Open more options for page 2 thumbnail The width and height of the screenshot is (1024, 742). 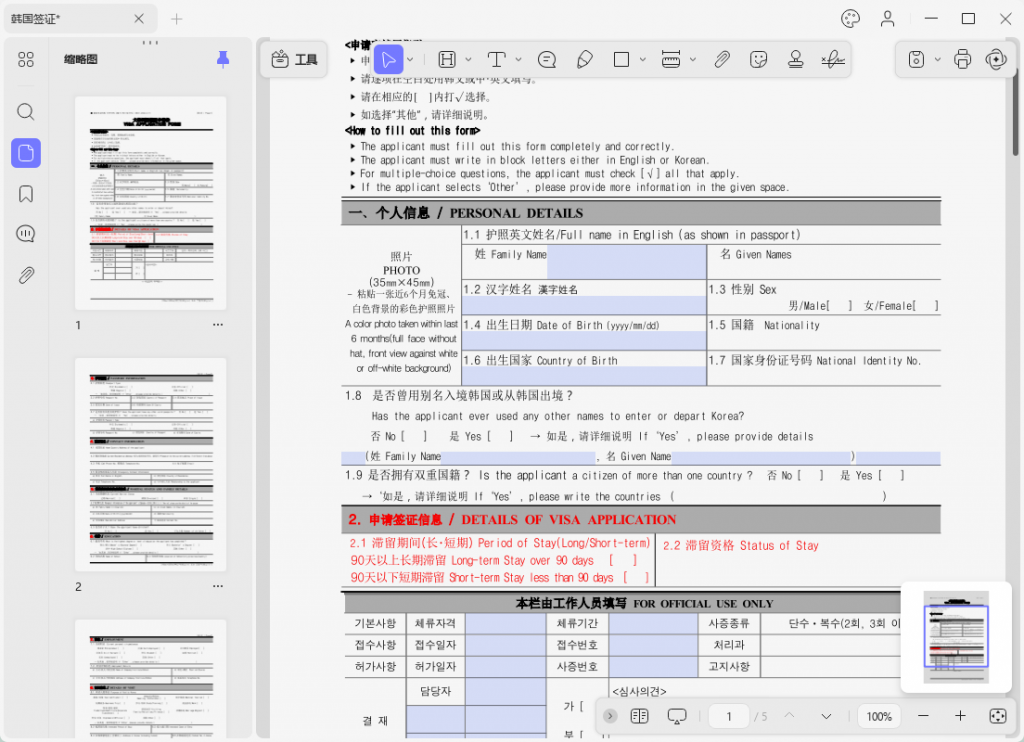[x=217, y=586]
